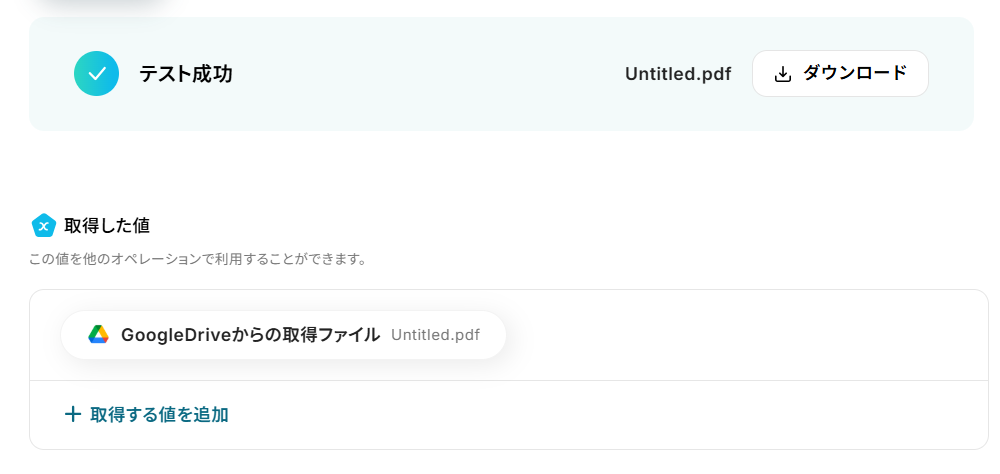Click the この値を他のオペレーションで利用 description text
Viewport: 1000px width, 474px height.
pos(198,259)
